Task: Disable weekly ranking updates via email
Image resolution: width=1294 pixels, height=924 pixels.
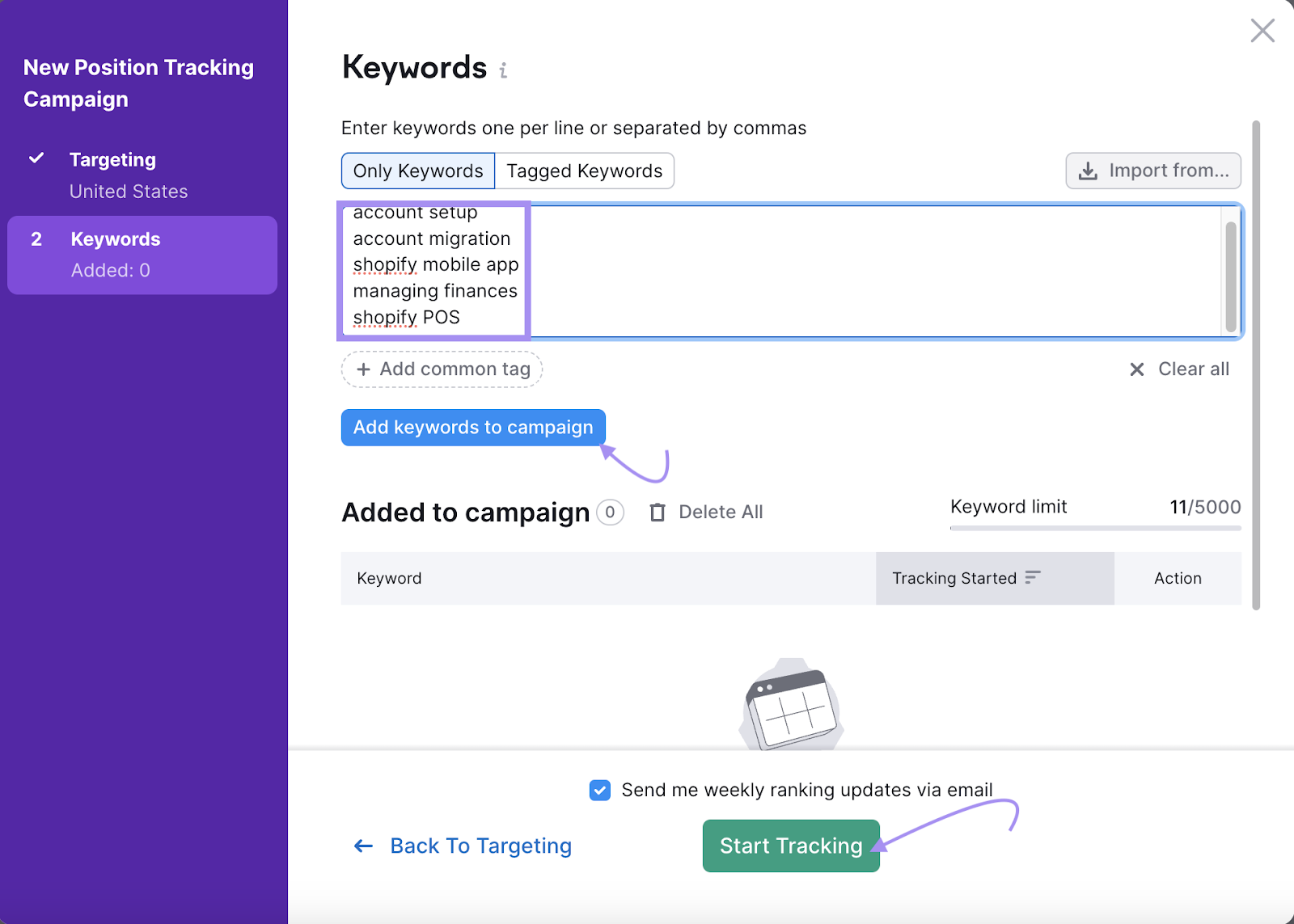Action: 599,790
